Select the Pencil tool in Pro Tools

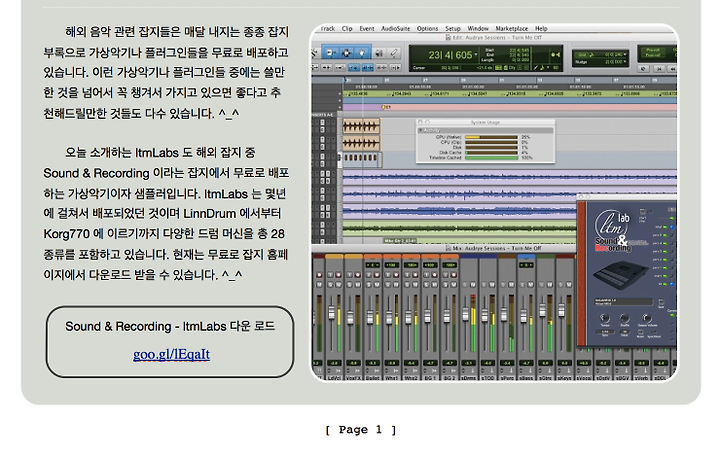pyautogui.click(x=394, y=53)
